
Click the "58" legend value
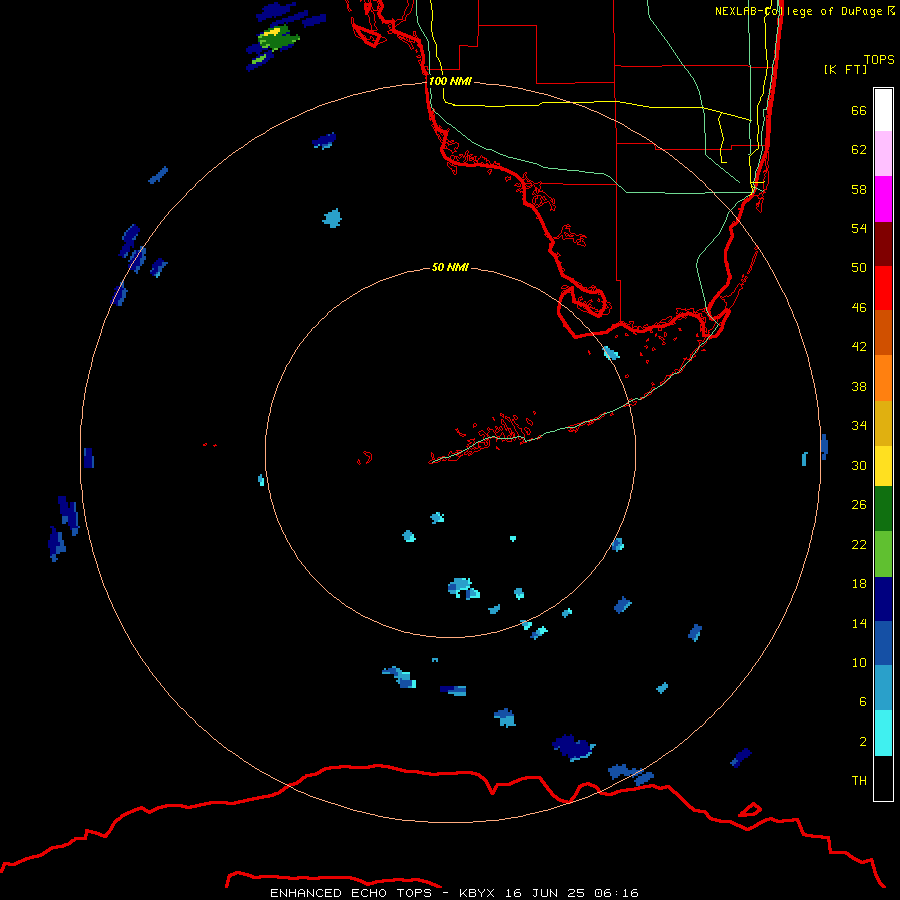(859, 189)
